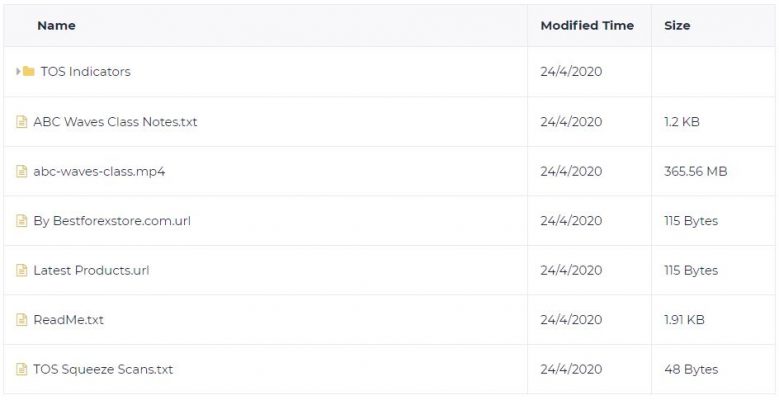
Task: Sort by the Name column header
Action: [56, 26]
